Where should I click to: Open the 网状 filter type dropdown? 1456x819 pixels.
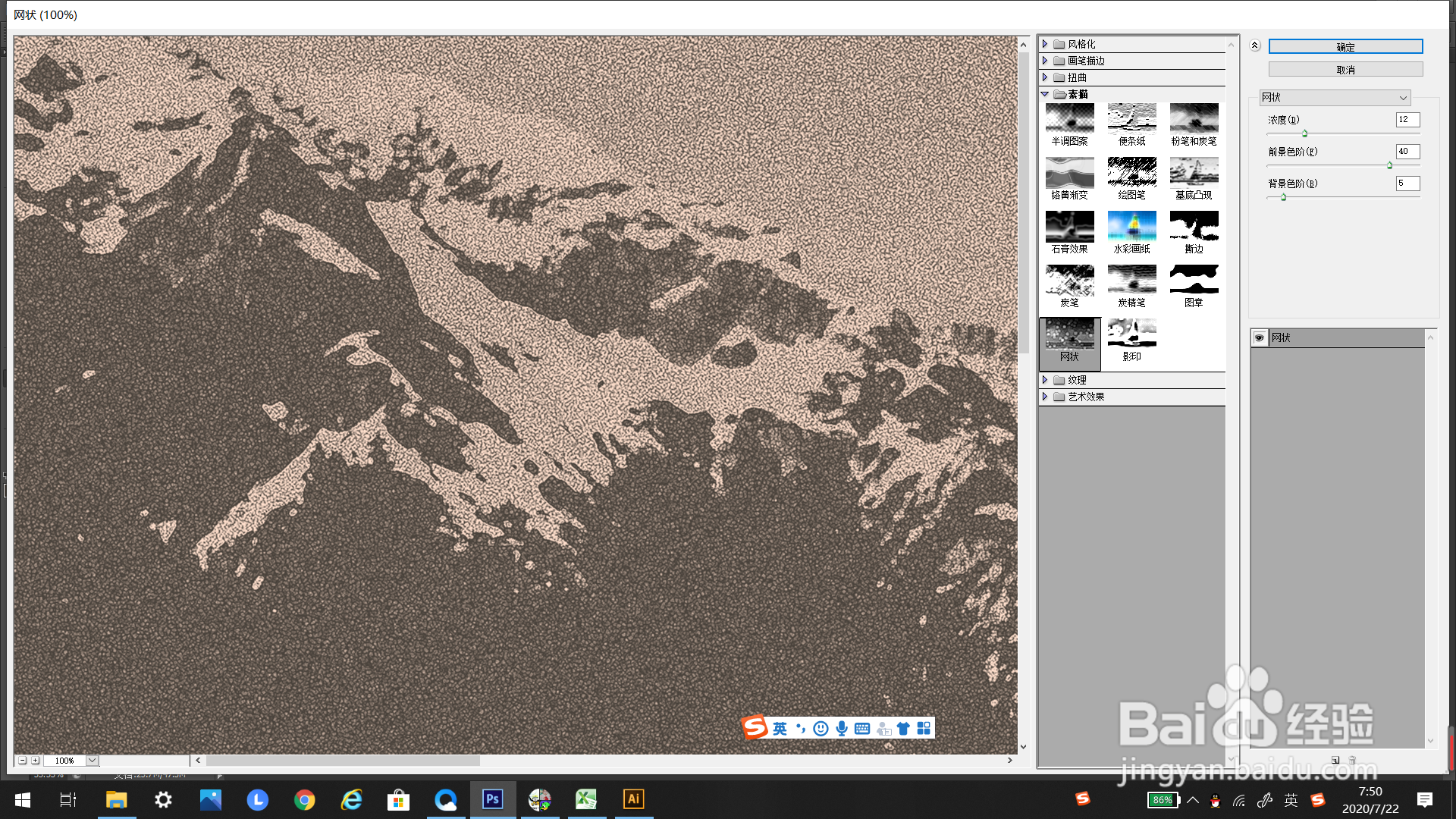1335,98
